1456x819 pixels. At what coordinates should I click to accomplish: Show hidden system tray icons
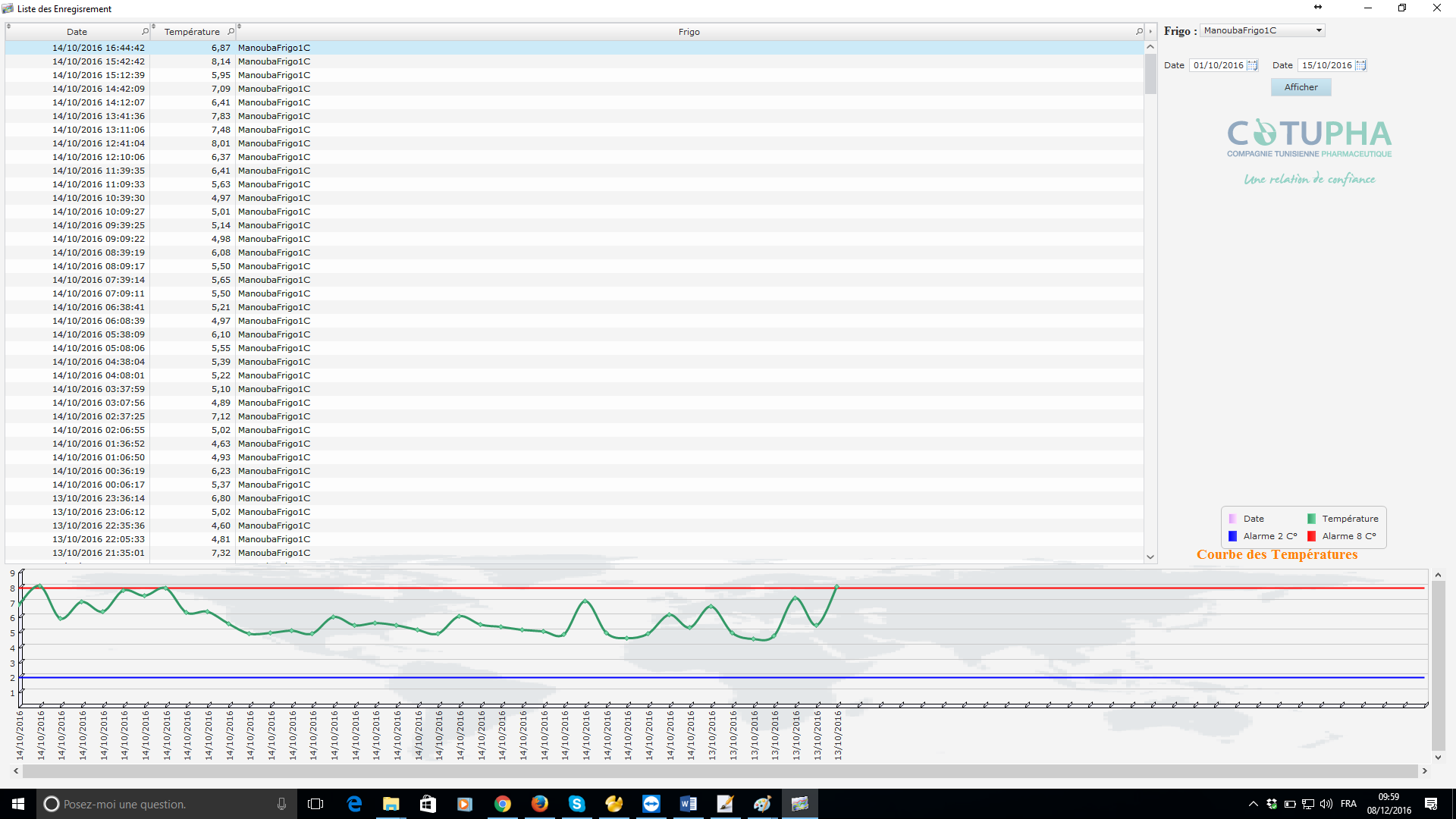1253,804
